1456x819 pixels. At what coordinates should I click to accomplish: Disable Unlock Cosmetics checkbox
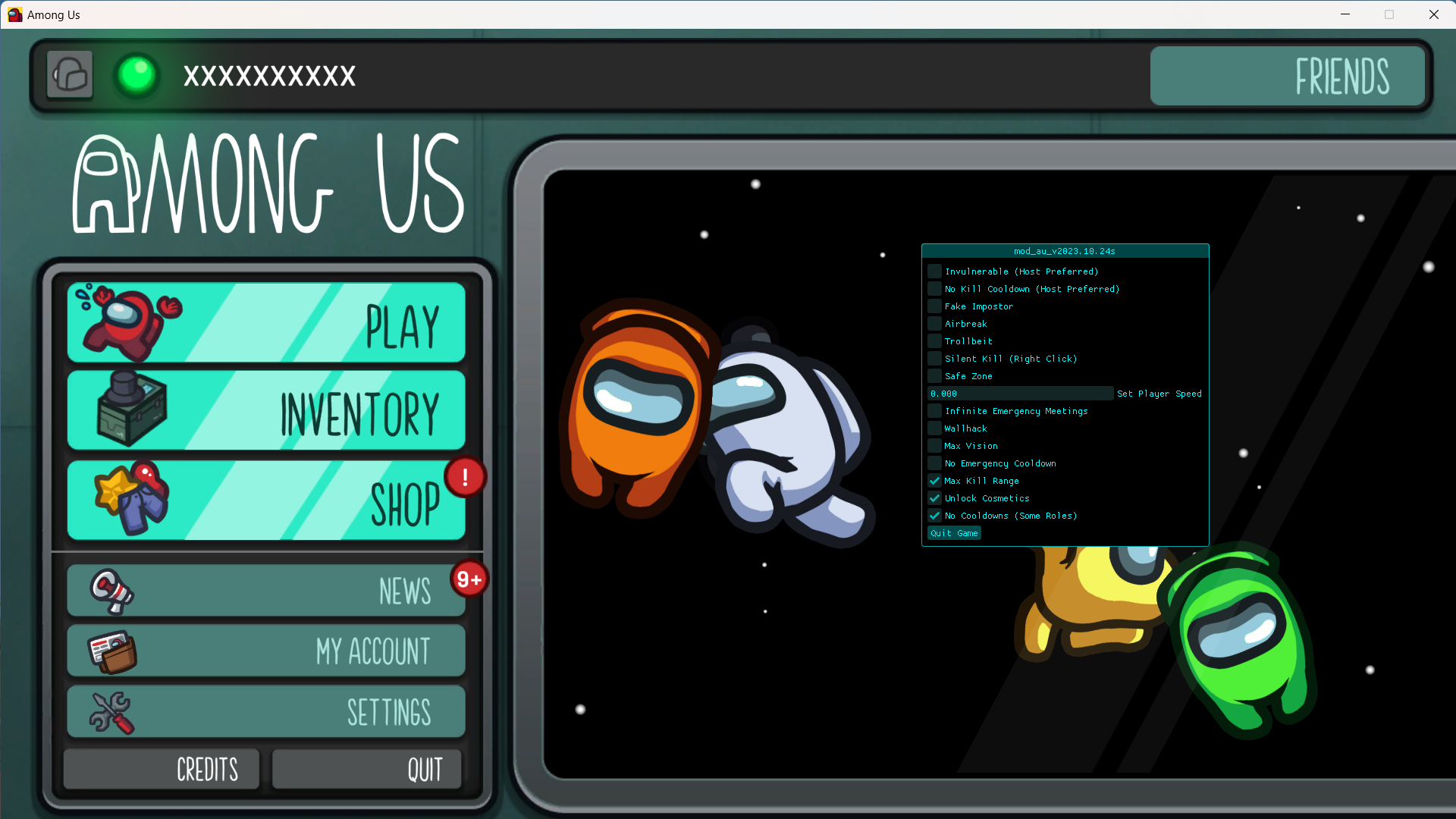[x=934, y=498]
